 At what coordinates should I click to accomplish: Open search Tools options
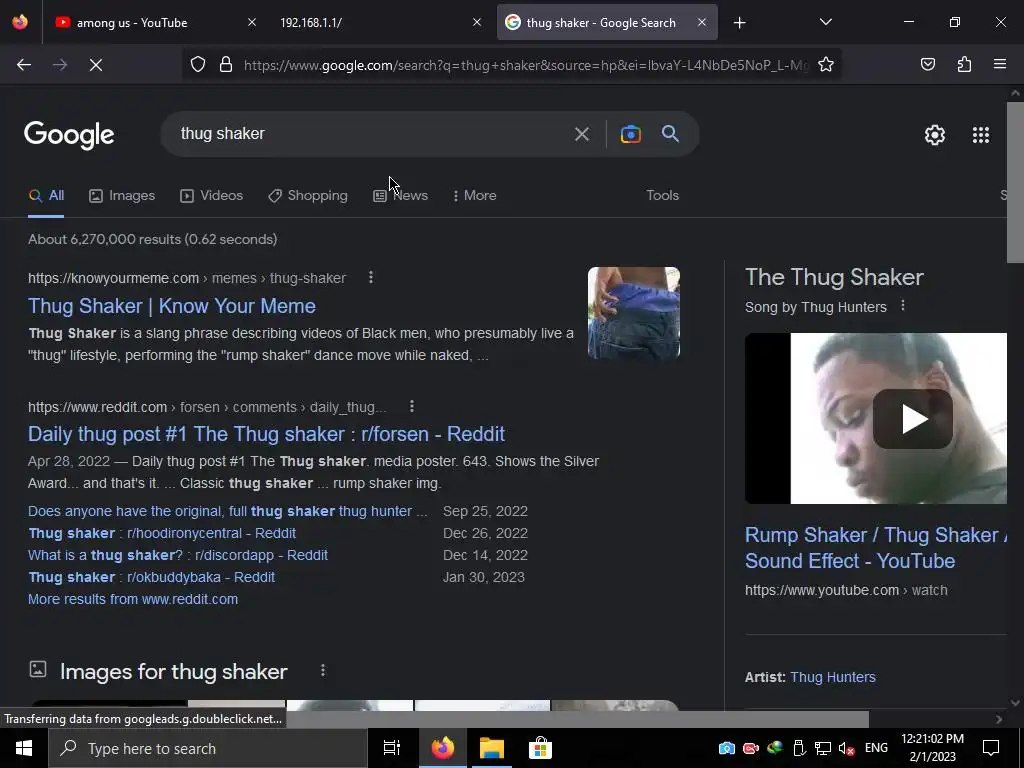[x=662, y=195]
